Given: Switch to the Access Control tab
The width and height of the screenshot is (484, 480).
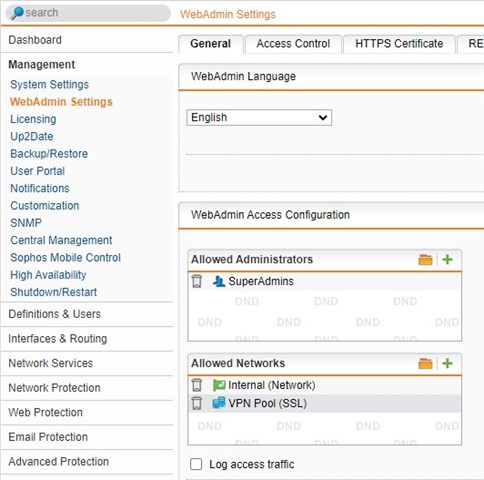Looking at the screenshot, I should [293, 44].
